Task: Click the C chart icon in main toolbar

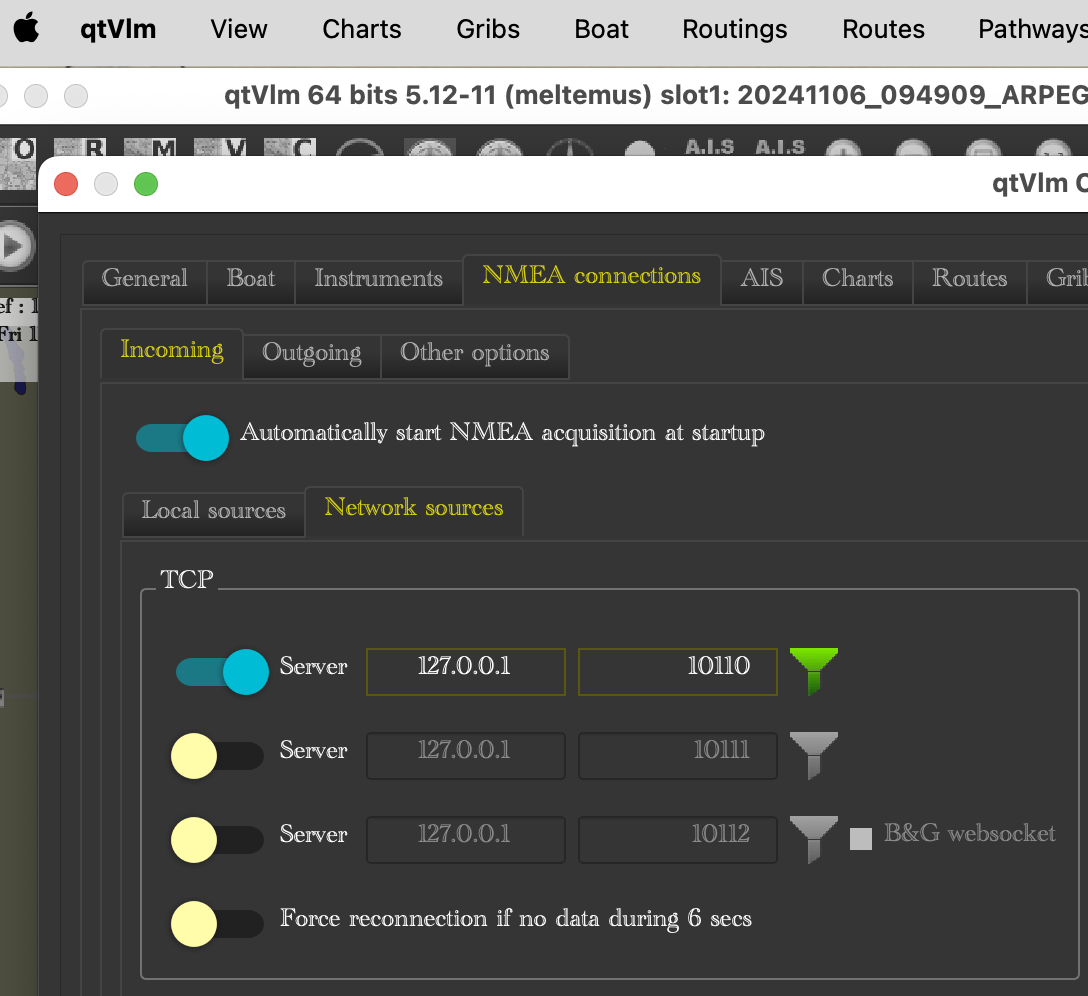Action: pos(290,146)
